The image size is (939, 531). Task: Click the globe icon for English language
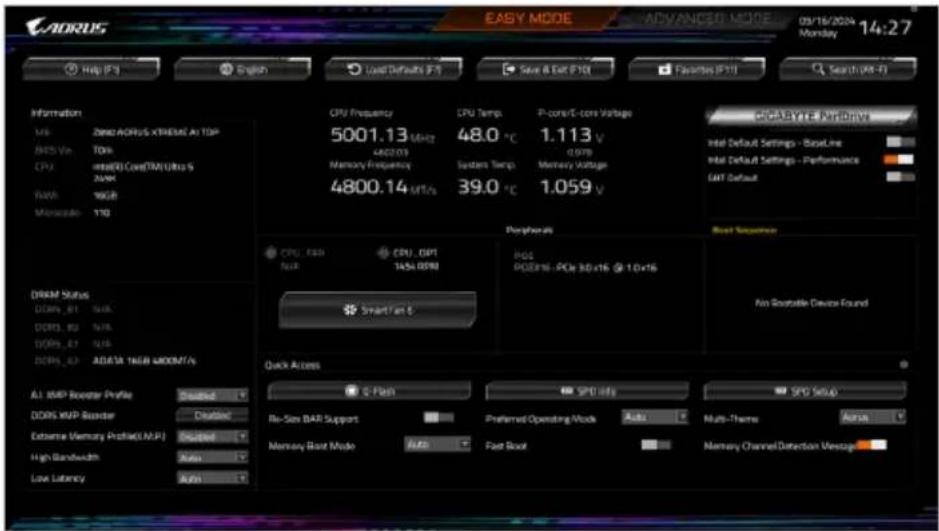click(226, 69)
